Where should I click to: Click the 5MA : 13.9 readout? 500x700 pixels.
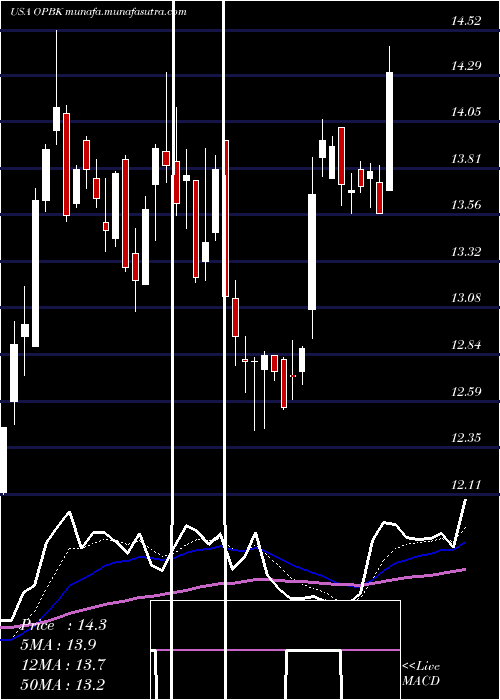pos(59,644)
